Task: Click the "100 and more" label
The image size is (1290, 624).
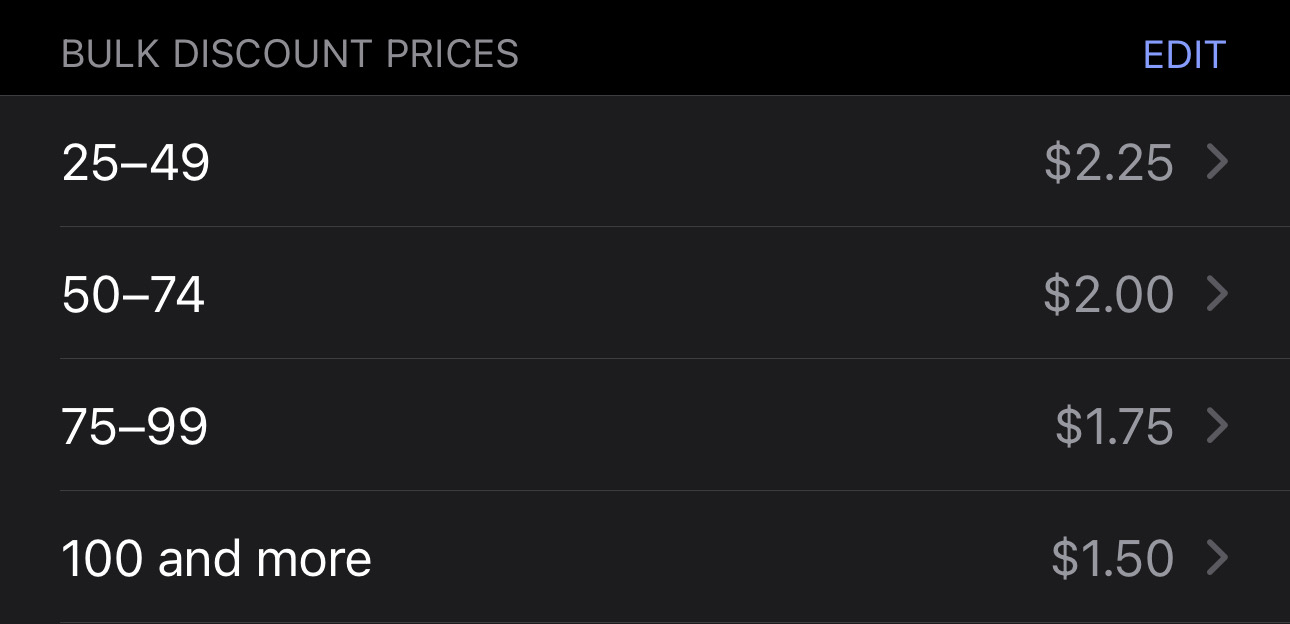Action: 216,559
